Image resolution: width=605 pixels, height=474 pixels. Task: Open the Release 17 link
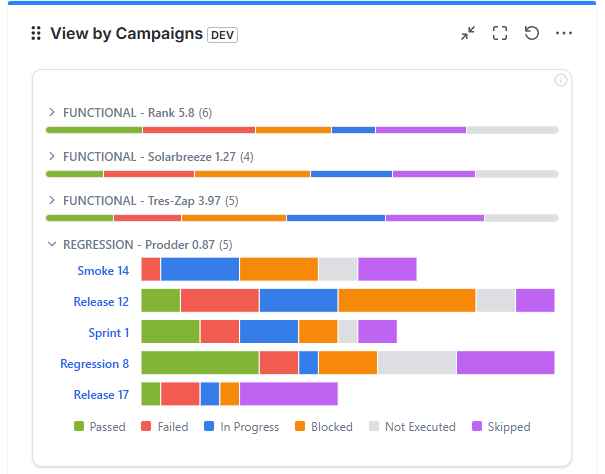(x=101, y=394)
